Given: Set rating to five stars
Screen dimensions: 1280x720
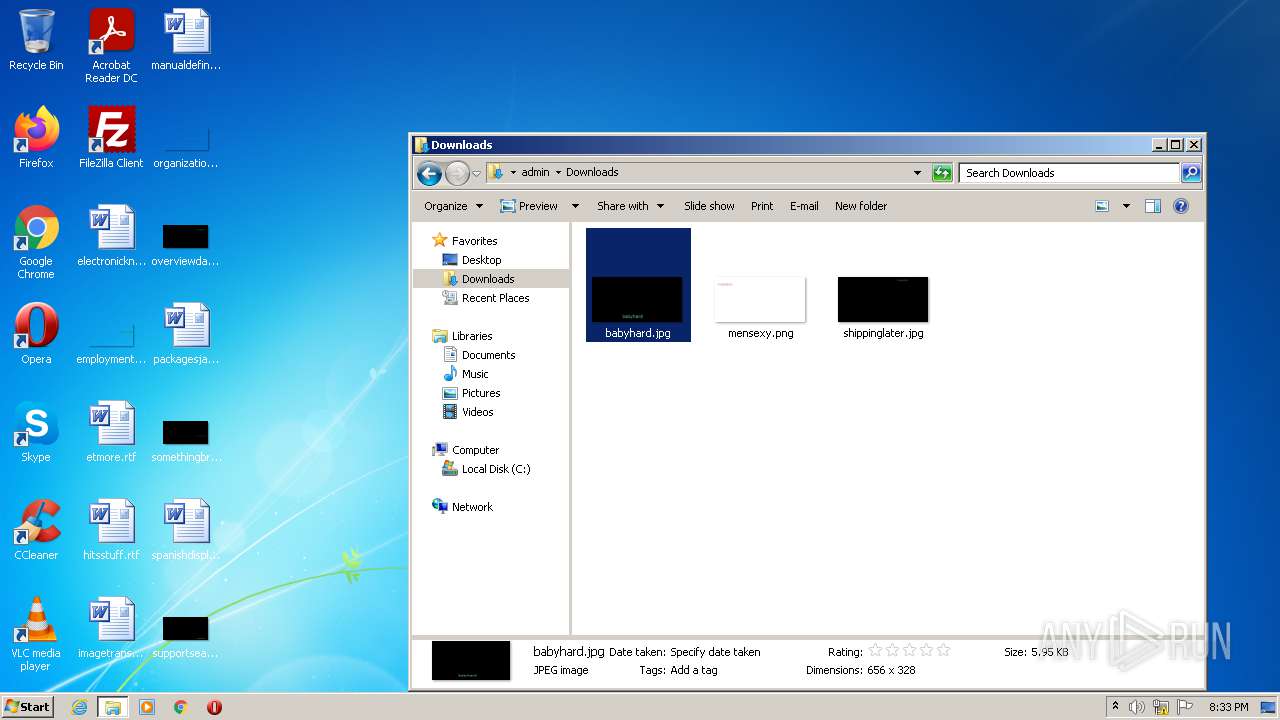Looking at the screenshot, I should [943, 651].
